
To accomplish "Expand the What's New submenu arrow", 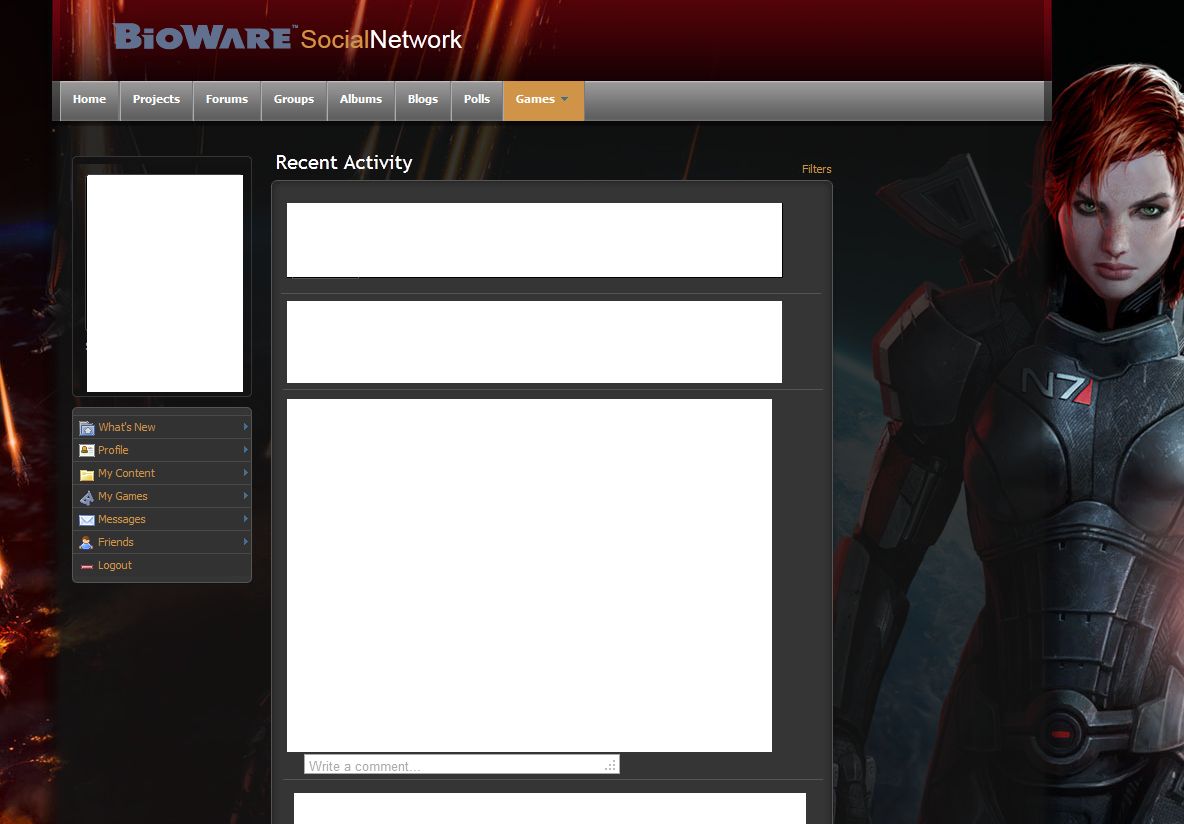I will click(x=245, y=427).
